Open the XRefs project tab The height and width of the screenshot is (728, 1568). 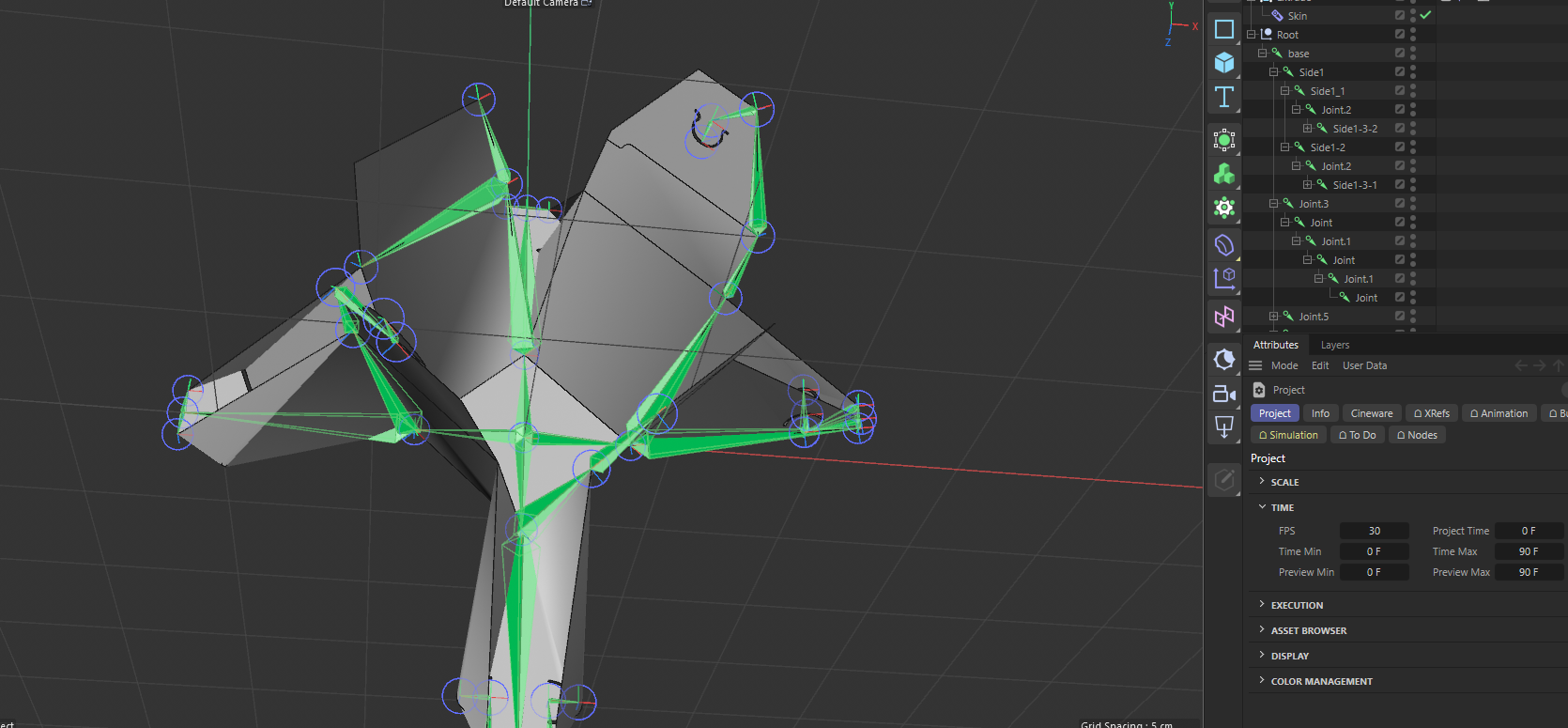(1432, 413)
